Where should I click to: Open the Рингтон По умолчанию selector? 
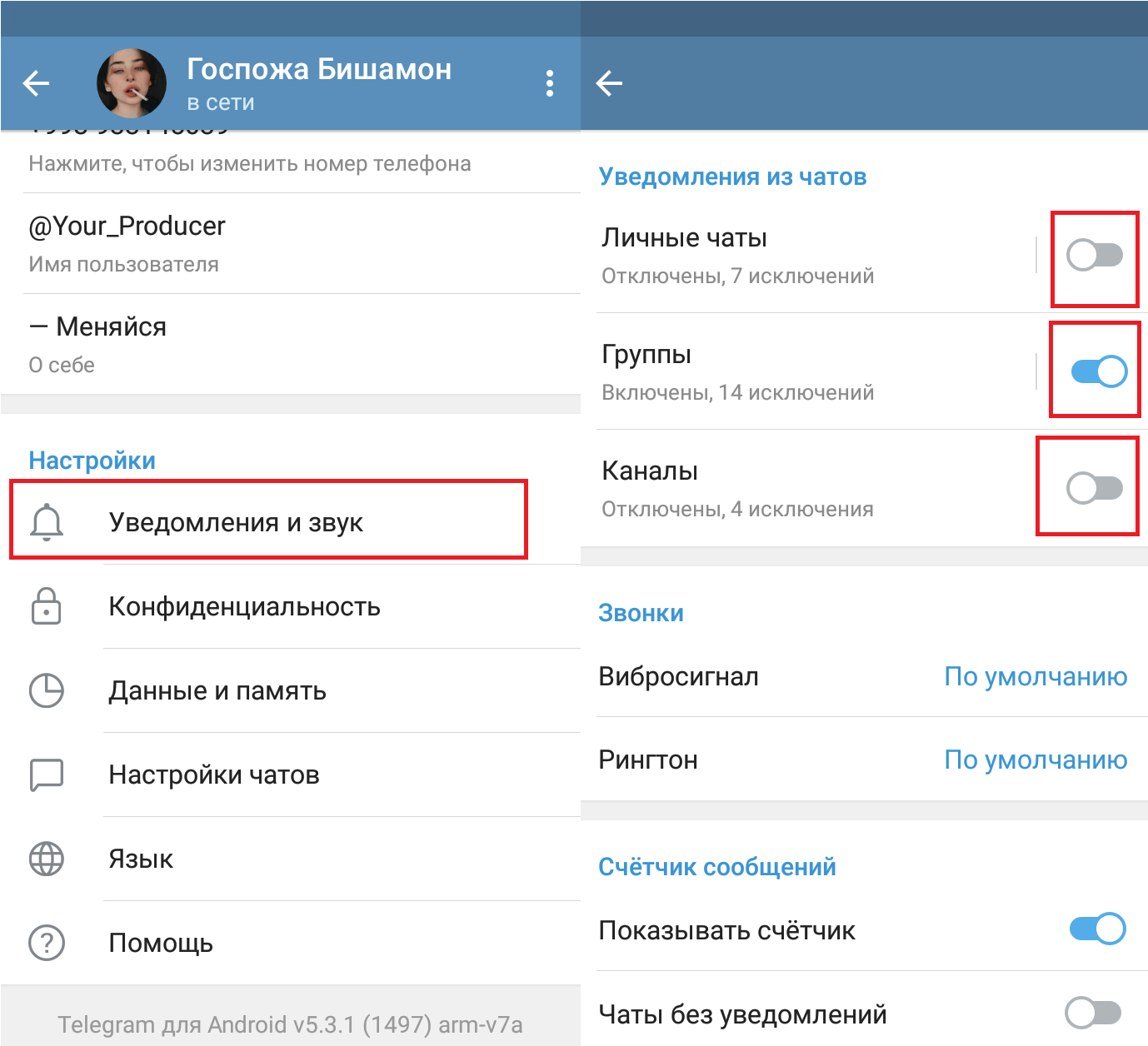[1035, 760]
